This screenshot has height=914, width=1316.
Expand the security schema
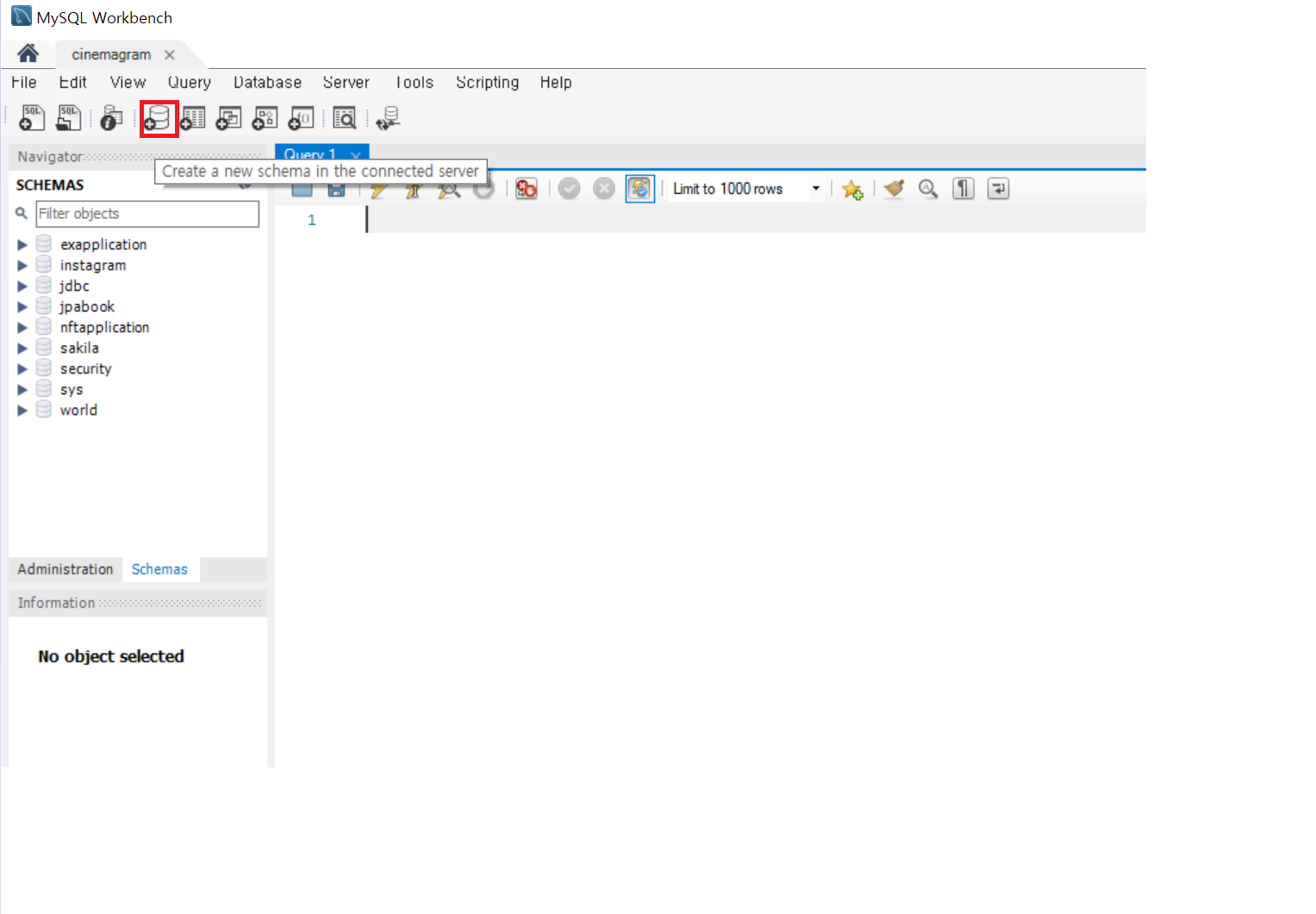(22, 369)
